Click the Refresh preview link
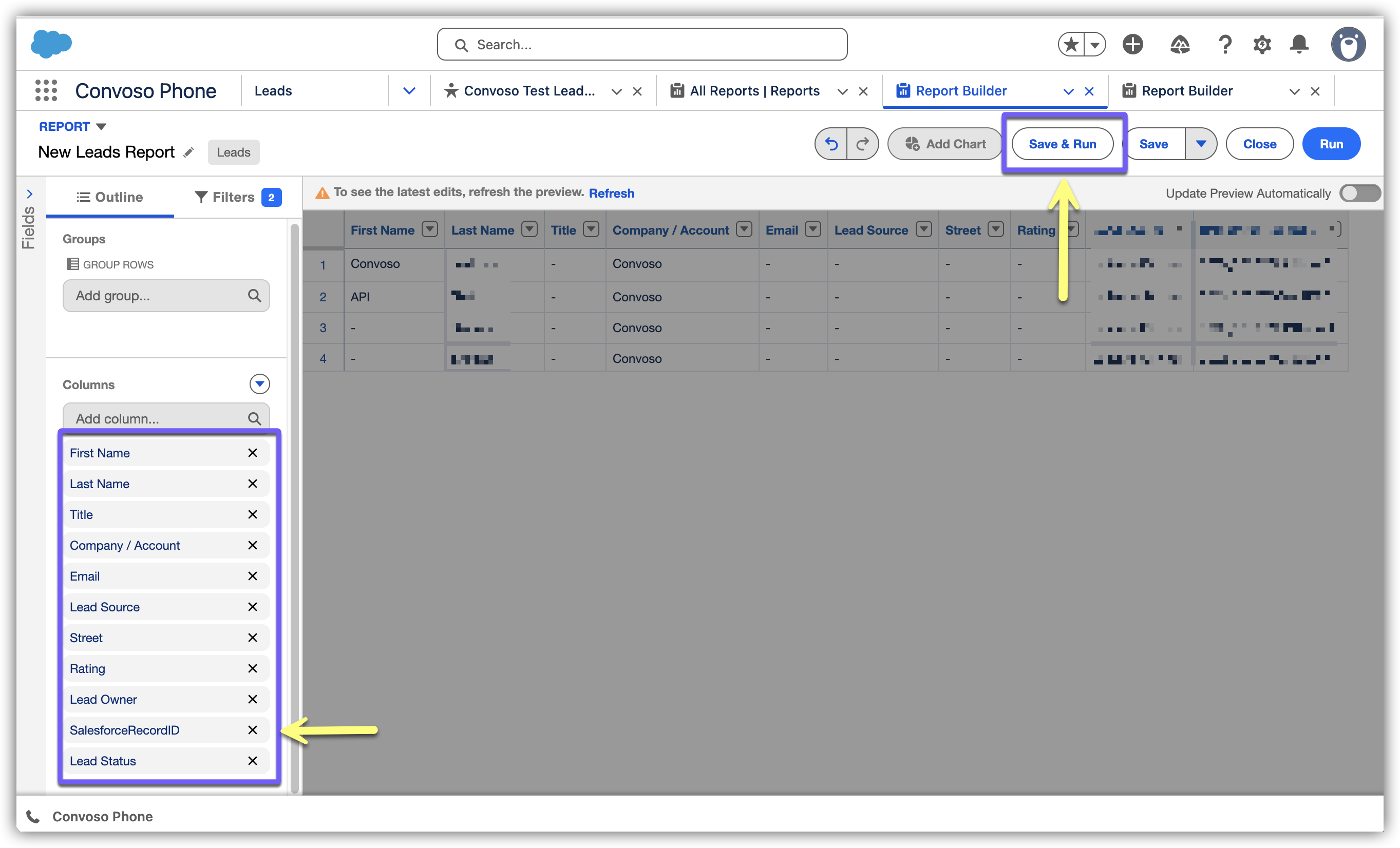 tap(611, 193)
